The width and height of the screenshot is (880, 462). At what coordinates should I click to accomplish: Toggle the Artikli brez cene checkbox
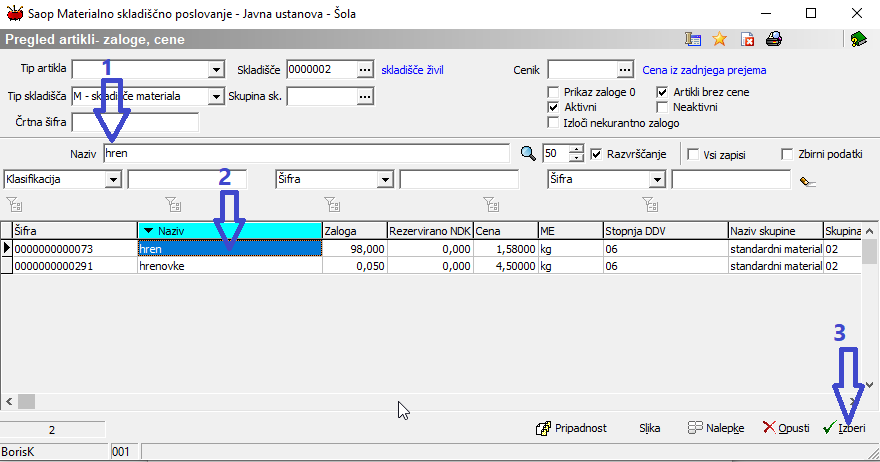(x=662, y=92)
